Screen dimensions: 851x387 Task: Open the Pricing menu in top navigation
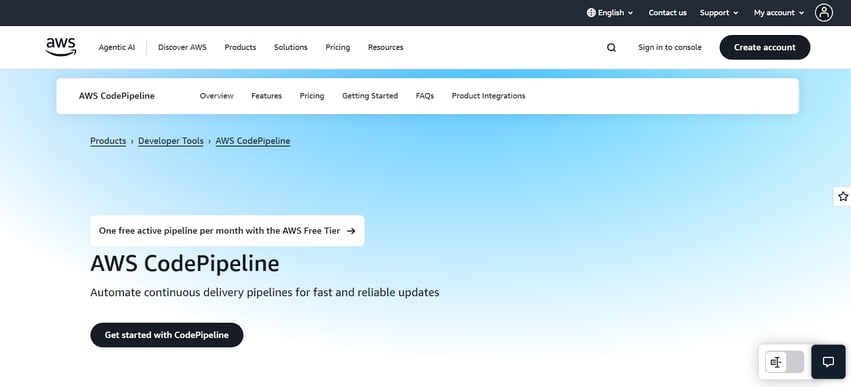(338, 47)
